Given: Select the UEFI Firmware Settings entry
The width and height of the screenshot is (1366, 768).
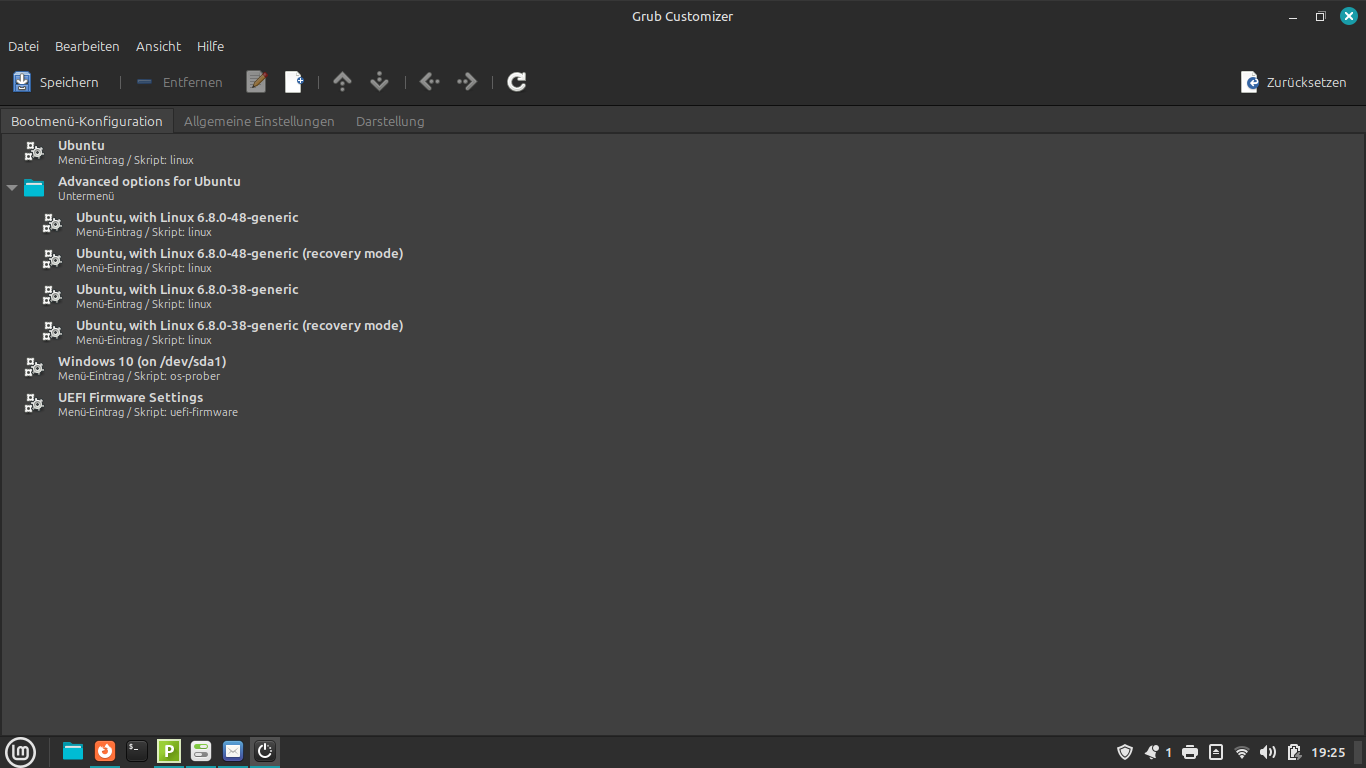Looking at the screenshot, I should [x=683, y=404].
